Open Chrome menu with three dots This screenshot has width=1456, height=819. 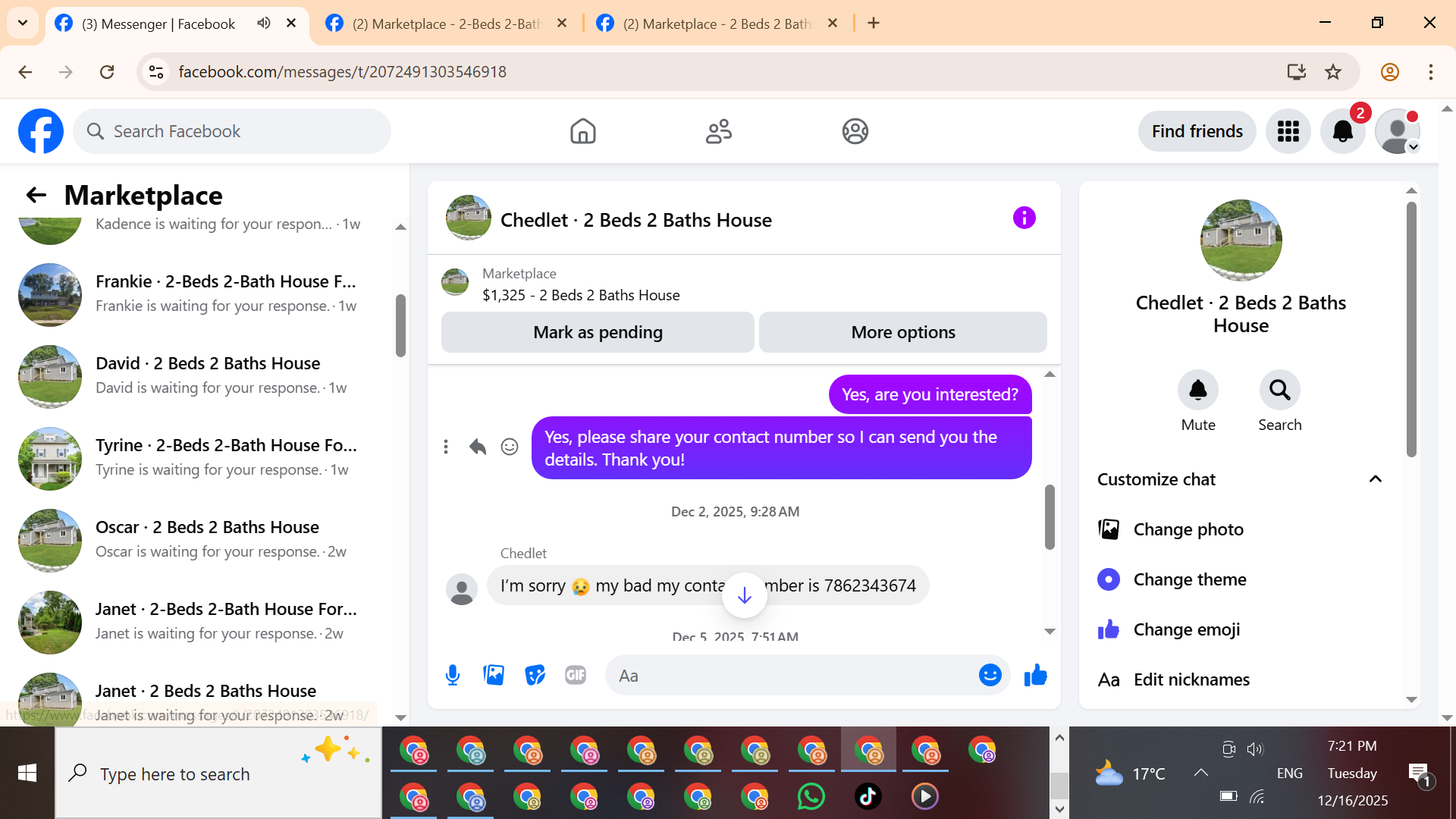(x=1431, y=72)
